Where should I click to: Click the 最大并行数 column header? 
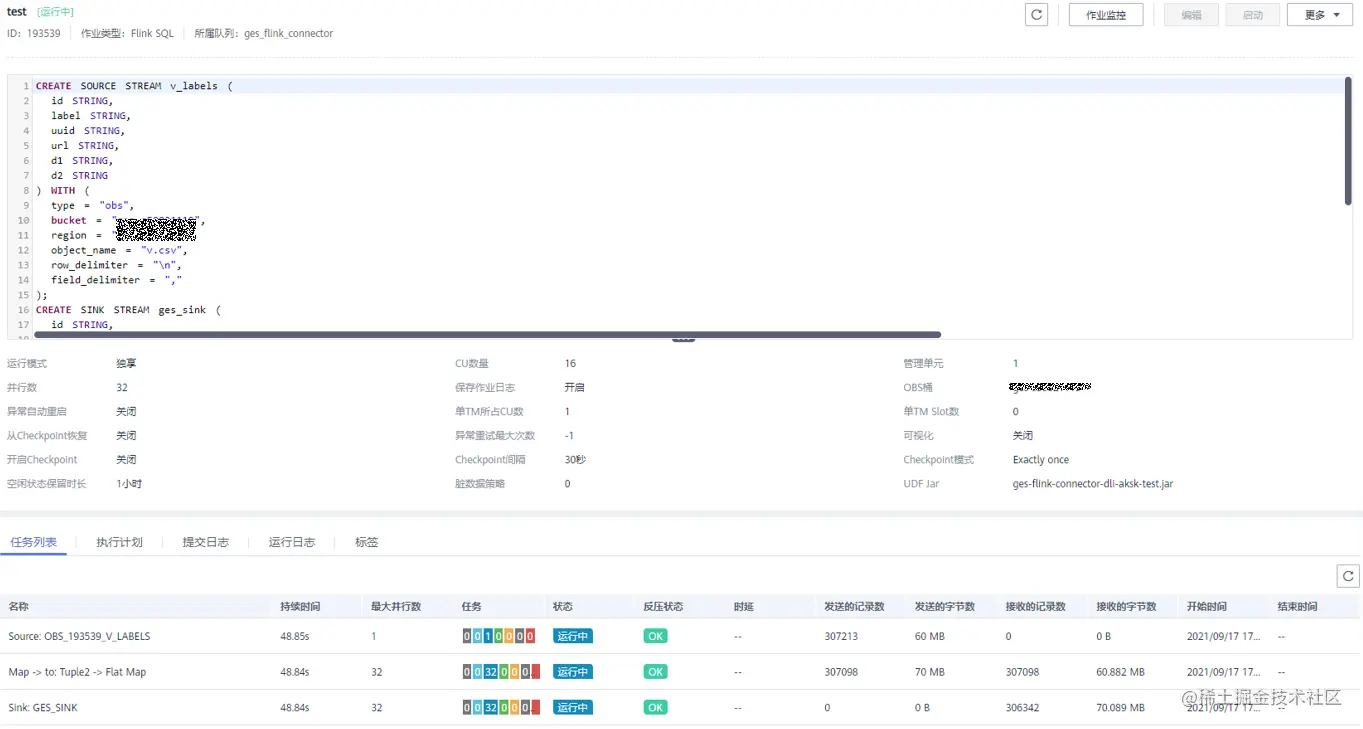pyautogui.click(x=396, y=606)
